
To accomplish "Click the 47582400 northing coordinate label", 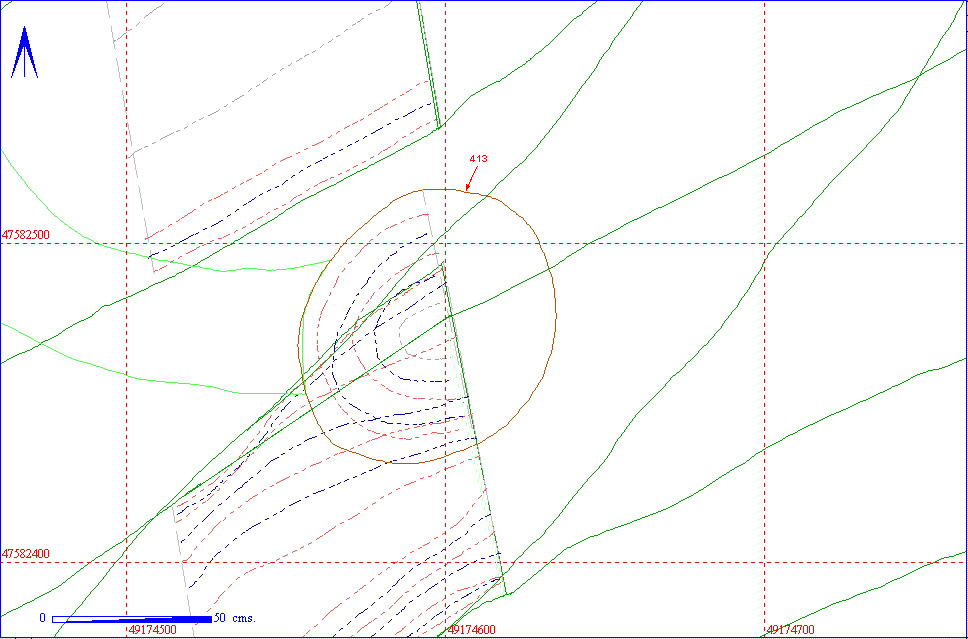I will pyautogui.click(x=26, y=554).
